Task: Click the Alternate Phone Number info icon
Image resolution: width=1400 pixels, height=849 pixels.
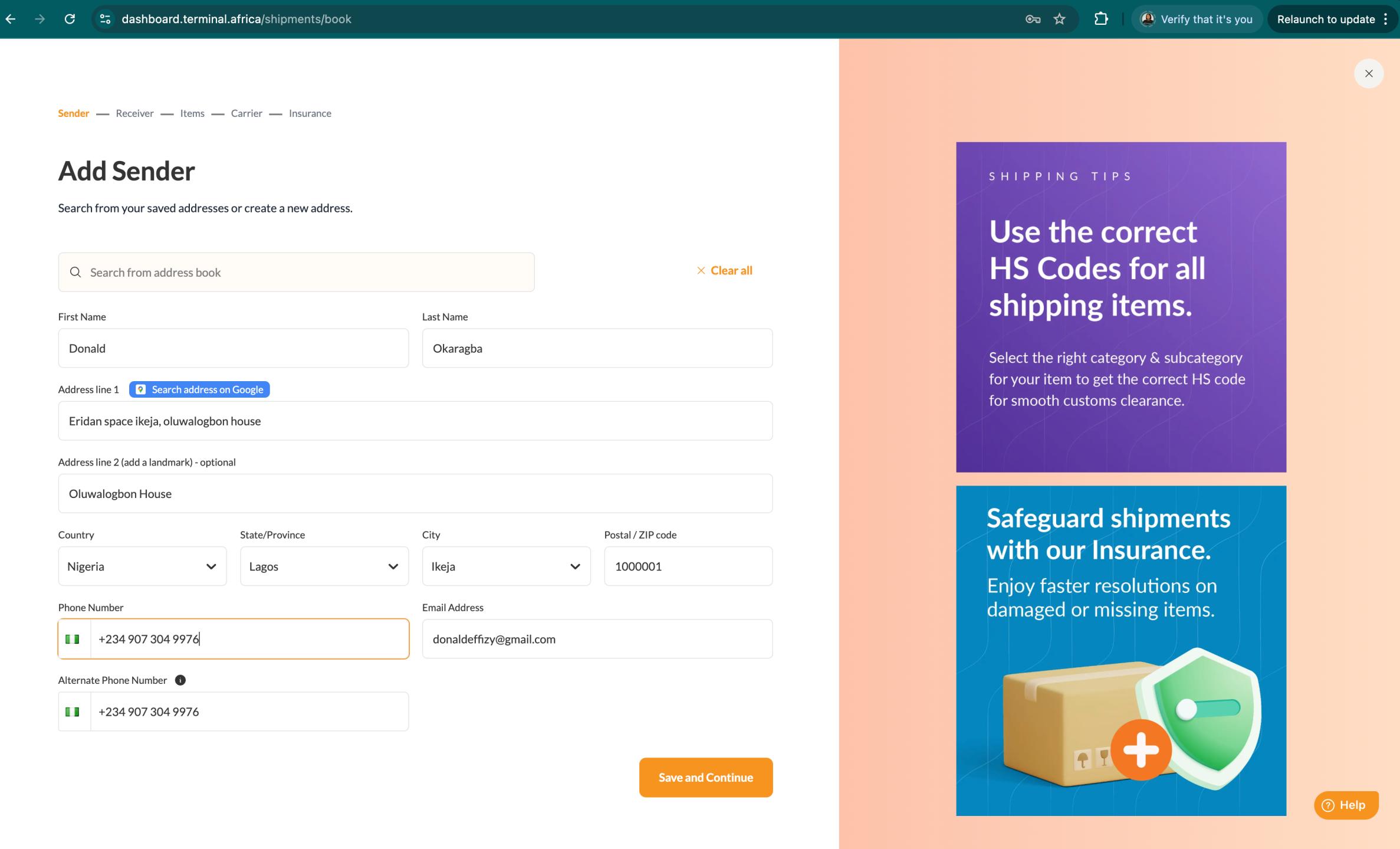Action: [x=180, y=680]
